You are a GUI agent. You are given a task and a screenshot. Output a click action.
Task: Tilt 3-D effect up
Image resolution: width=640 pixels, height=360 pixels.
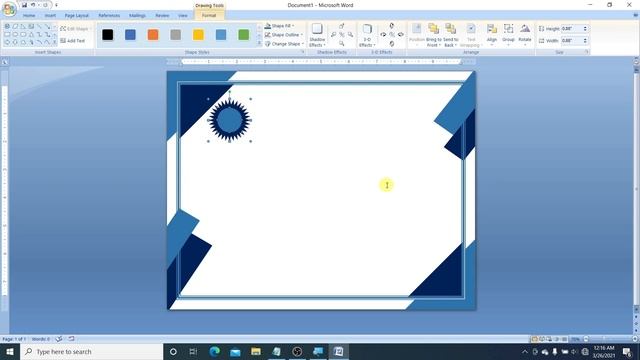tap(392, 26)
